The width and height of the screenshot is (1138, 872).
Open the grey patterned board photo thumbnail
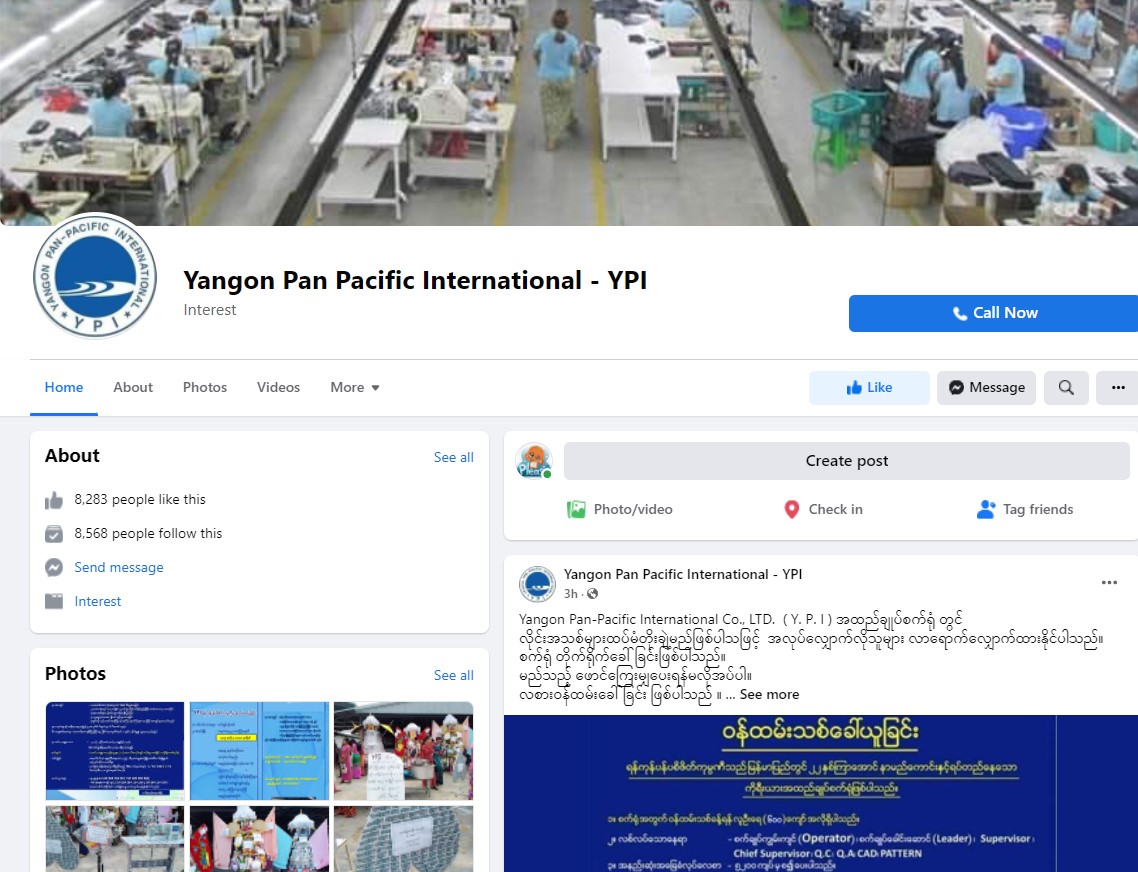(x=404, y=839)
